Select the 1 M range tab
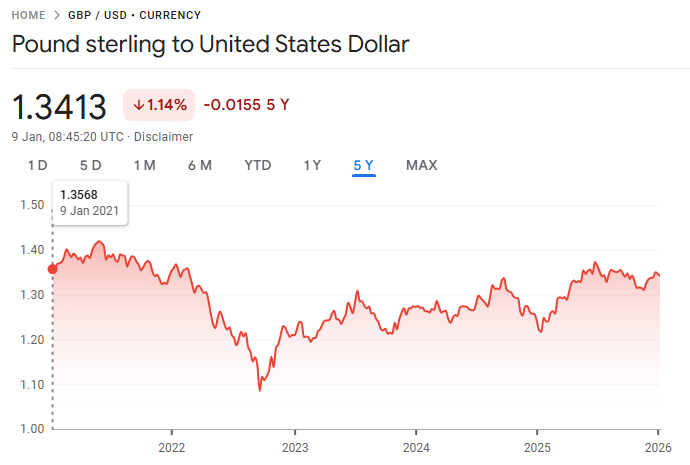This screenshot has height=465, width=690. point(144,165)
